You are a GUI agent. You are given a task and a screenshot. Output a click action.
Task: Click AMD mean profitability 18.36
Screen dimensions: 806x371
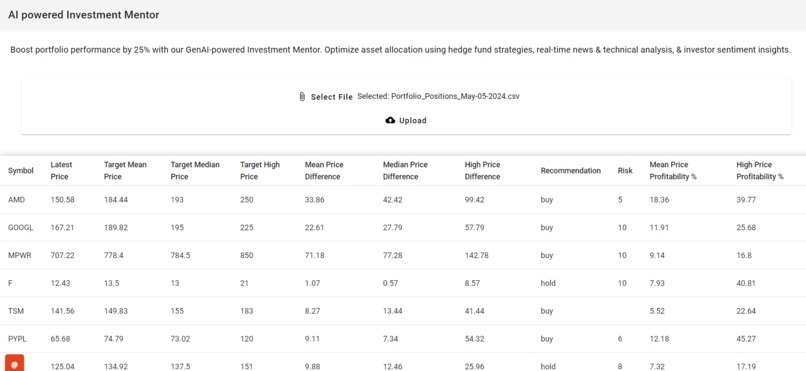click(x=660, y=200)
